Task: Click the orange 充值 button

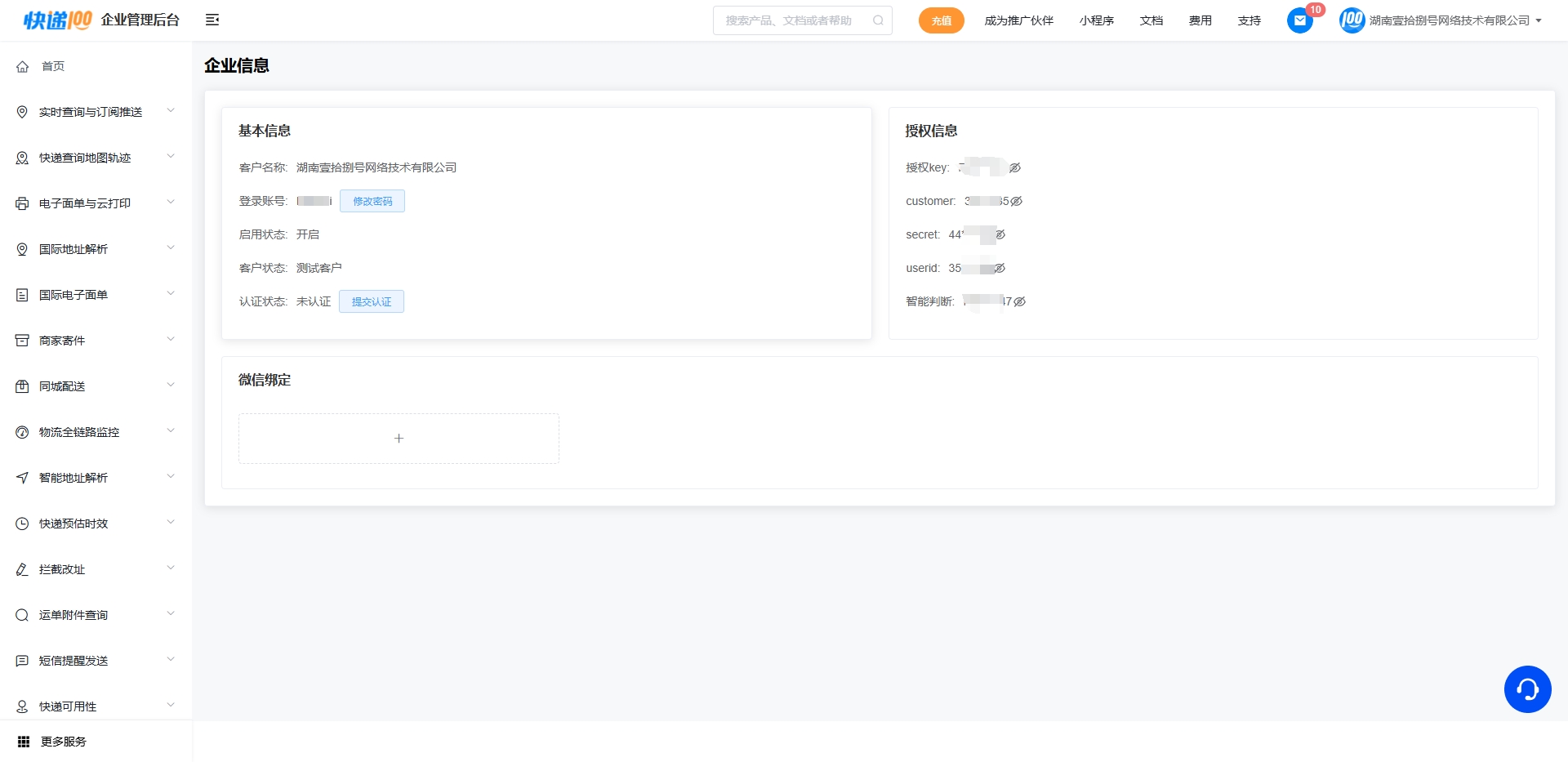Action: coord(941,20)
